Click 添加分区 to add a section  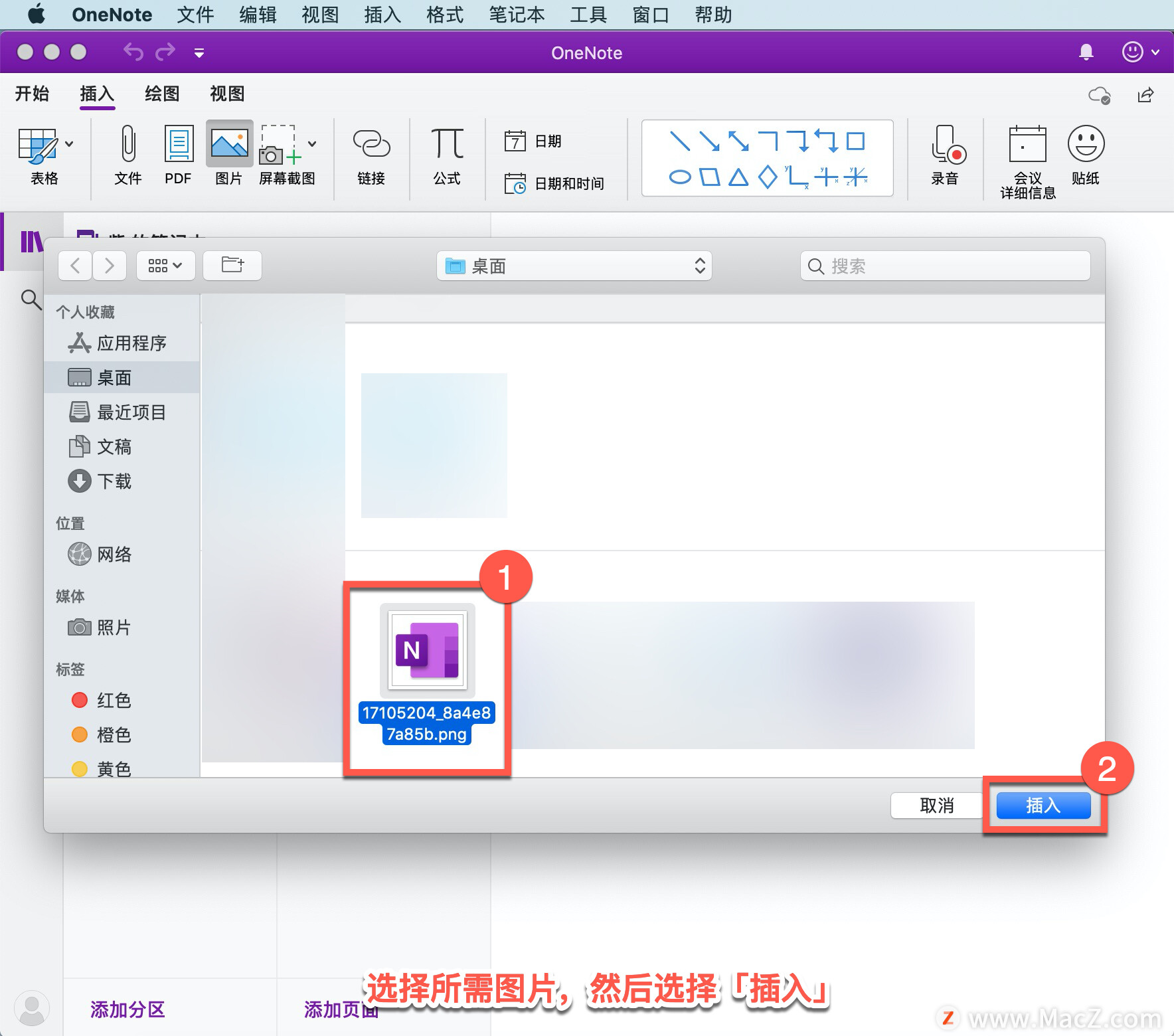tap(127, 1009)
